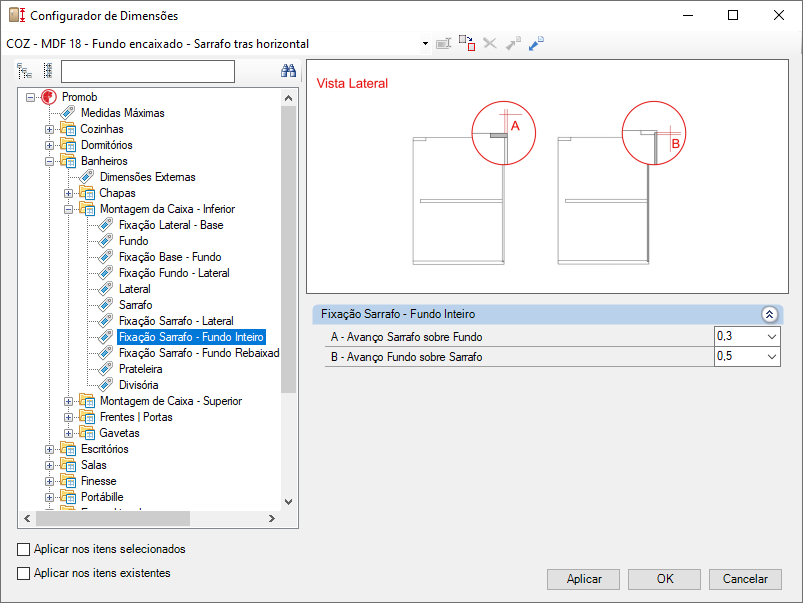This screenshot has width=803, height=603.
Task: Expand the Portábille folder
Action: point(50,497)
